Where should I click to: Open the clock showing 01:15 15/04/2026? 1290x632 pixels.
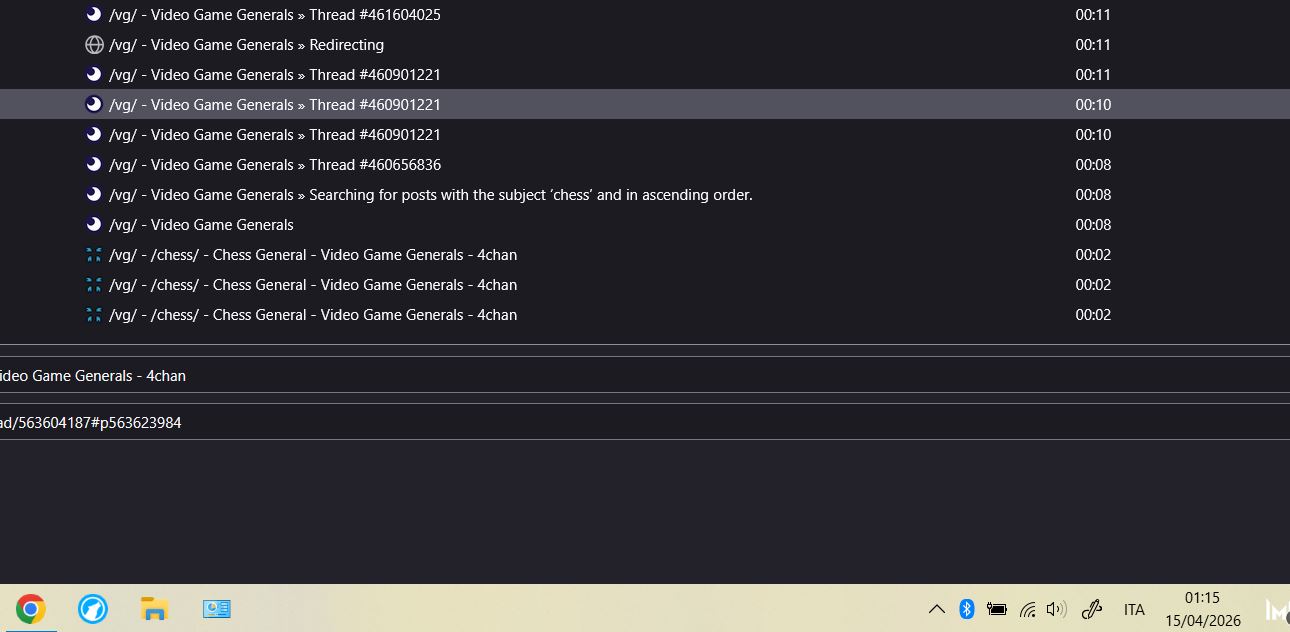pos(1203,609)
